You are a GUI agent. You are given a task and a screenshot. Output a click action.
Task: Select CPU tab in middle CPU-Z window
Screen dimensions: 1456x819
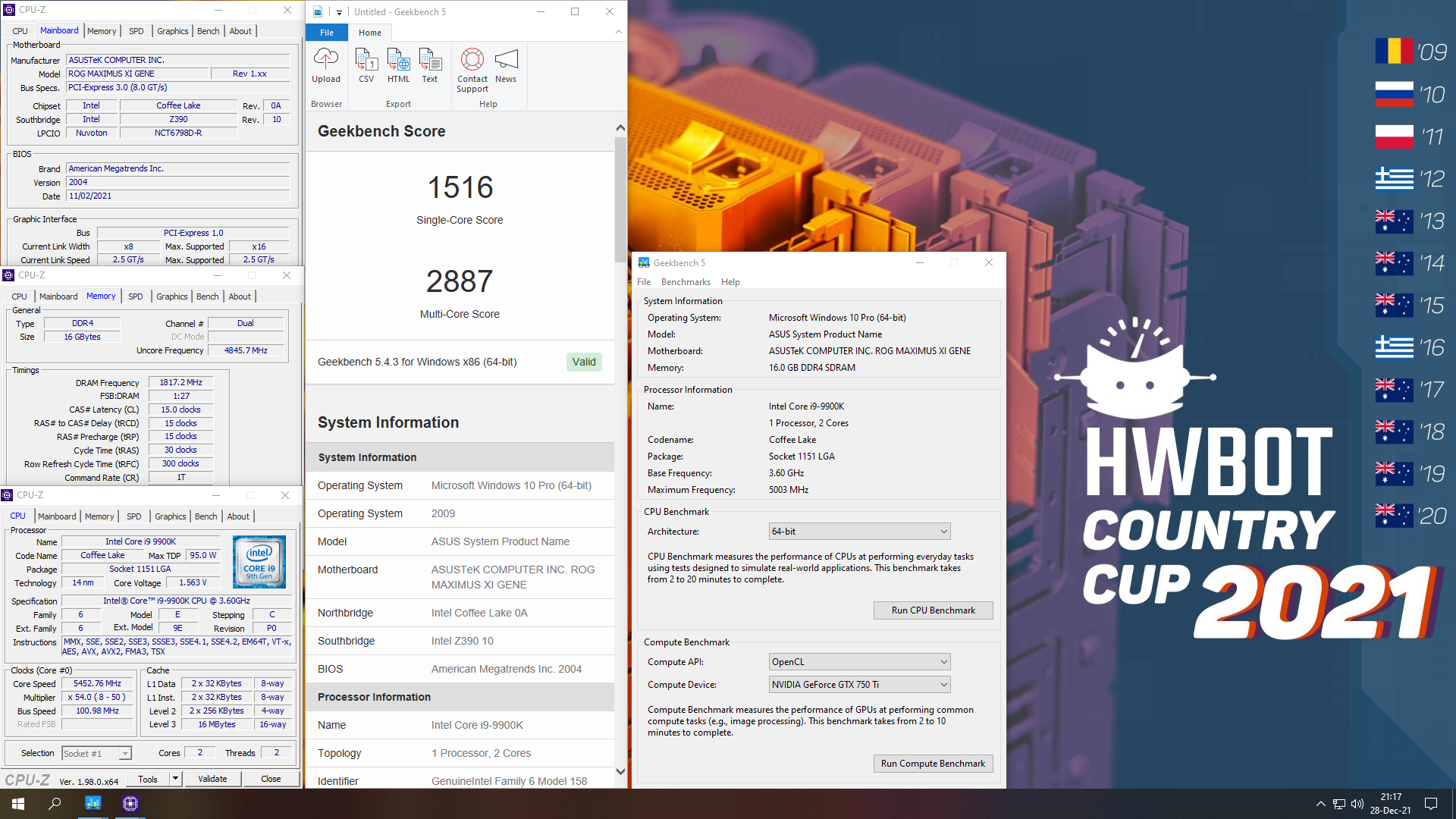20,297
